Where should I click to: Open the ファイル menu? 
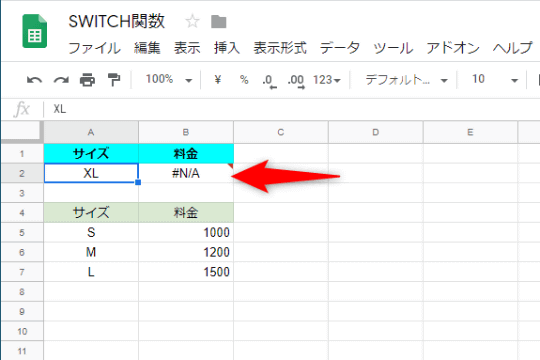click(x=94, y=48)
